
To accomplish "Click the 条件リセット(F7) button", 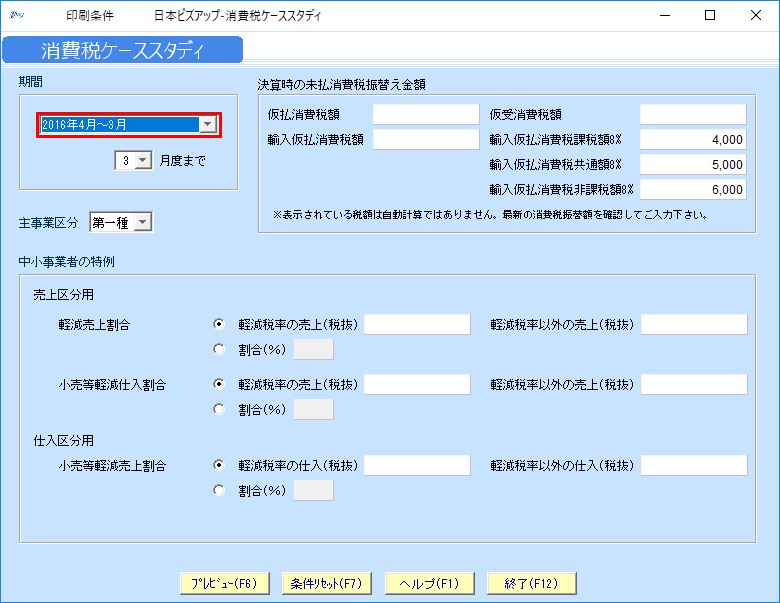I will [x=327, y=583].
